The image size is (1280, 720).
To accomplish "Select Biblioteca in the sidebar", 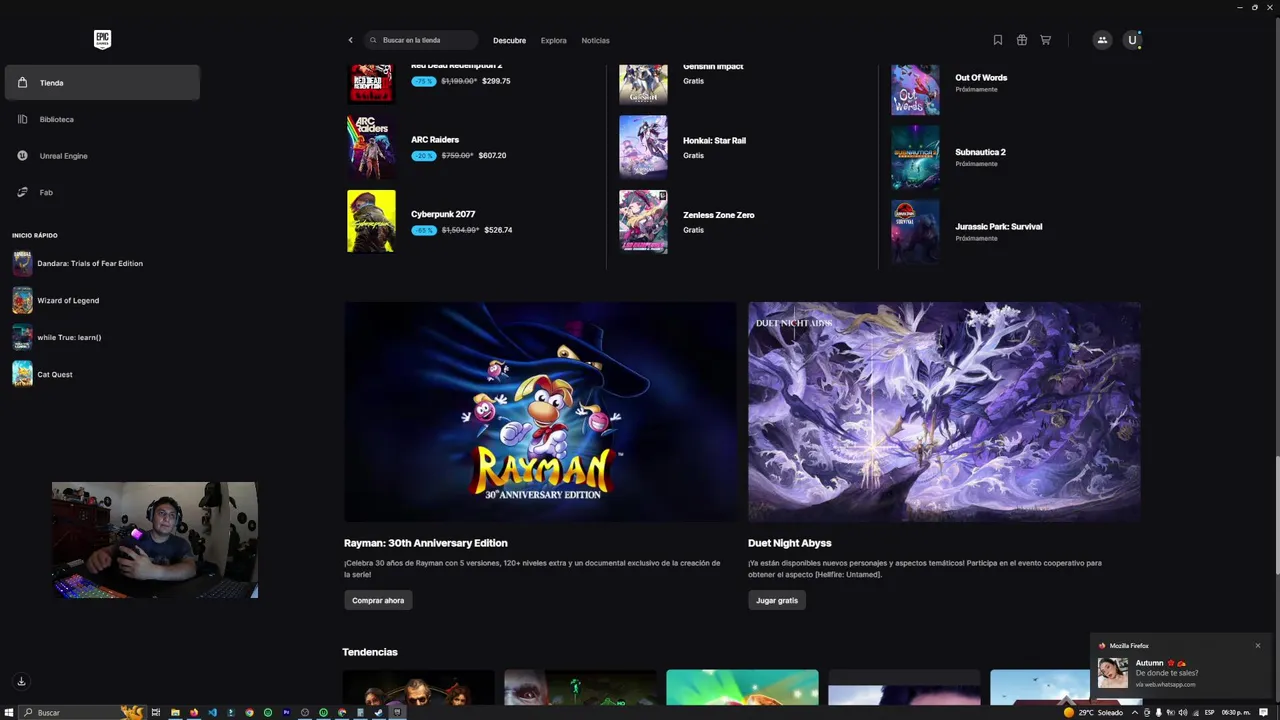I will coord(102,119).
